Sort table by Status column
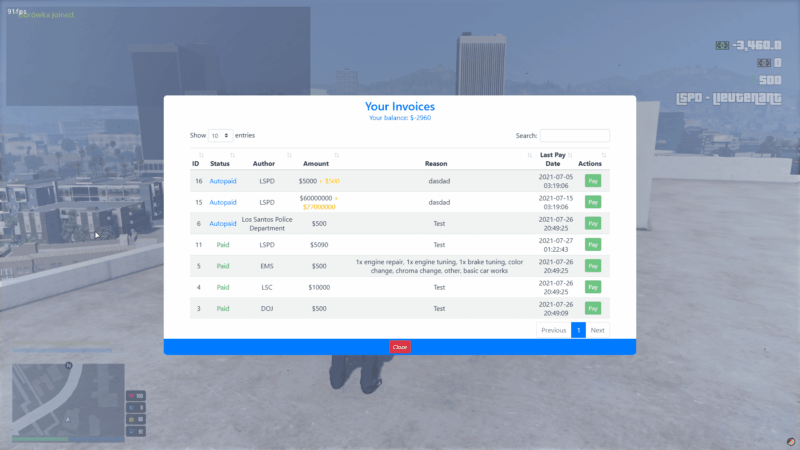 (x=220, y=159)
